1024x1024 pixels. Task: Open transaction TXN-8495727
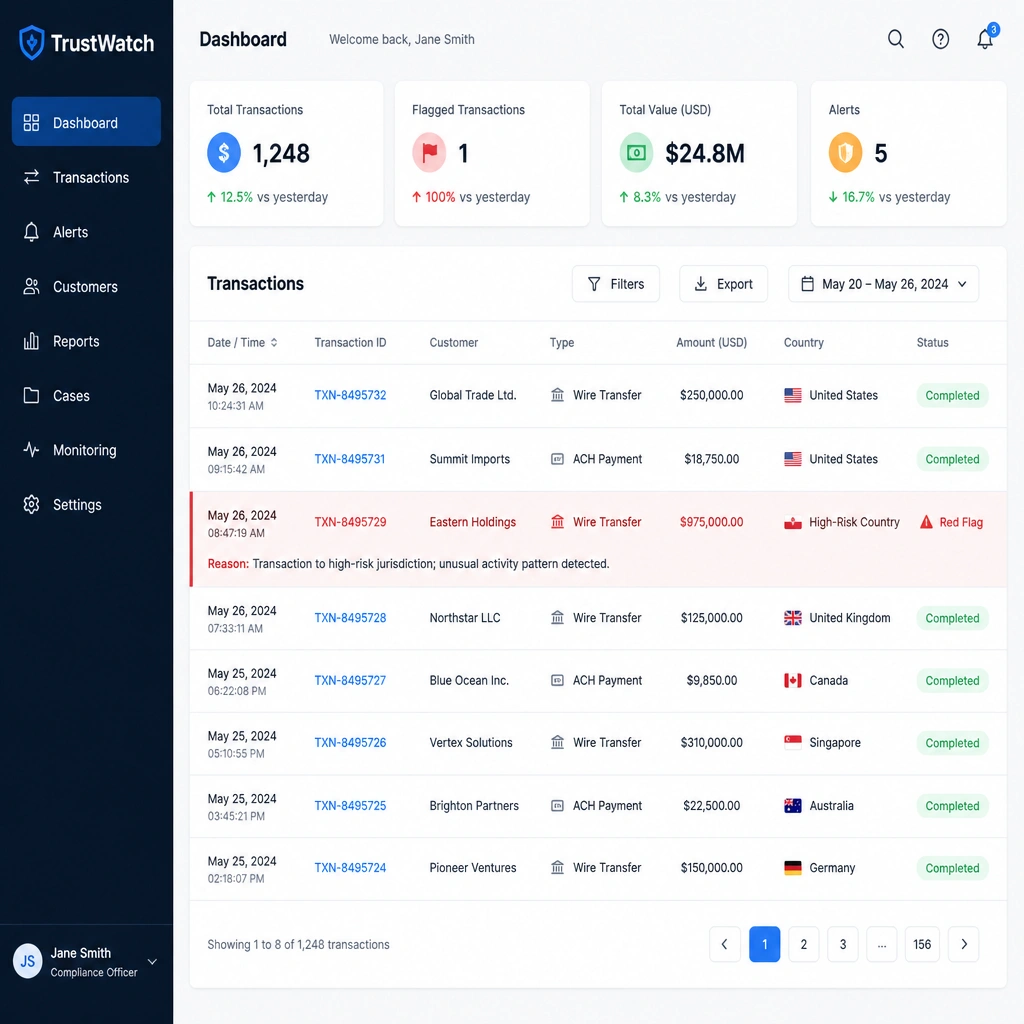pyautogui.click(x=350, y=680)
